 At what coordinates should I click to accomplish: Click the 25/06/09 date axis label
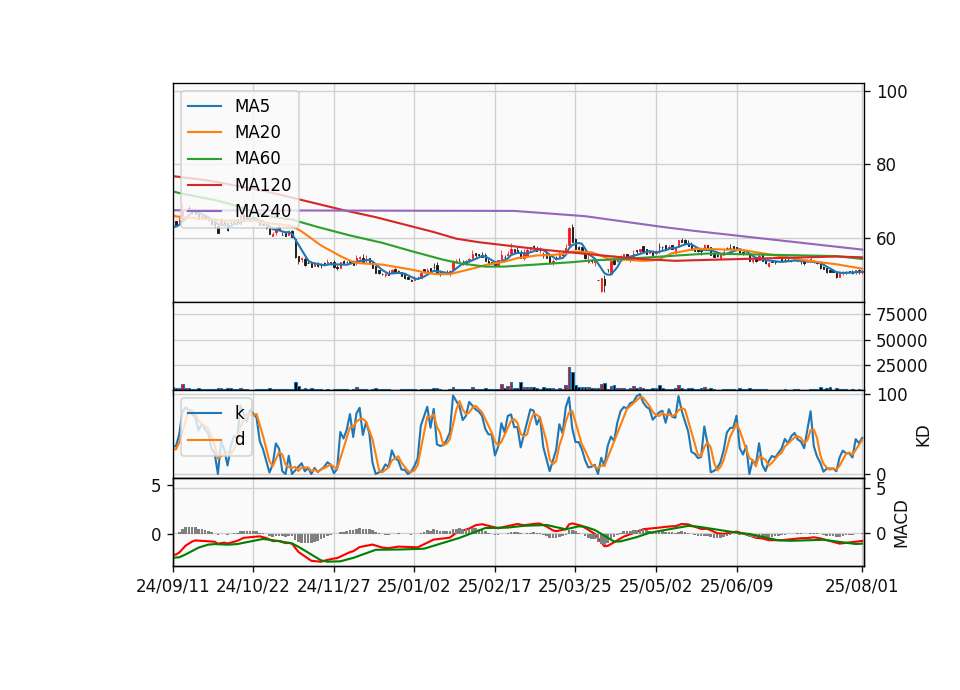[737, 586]
